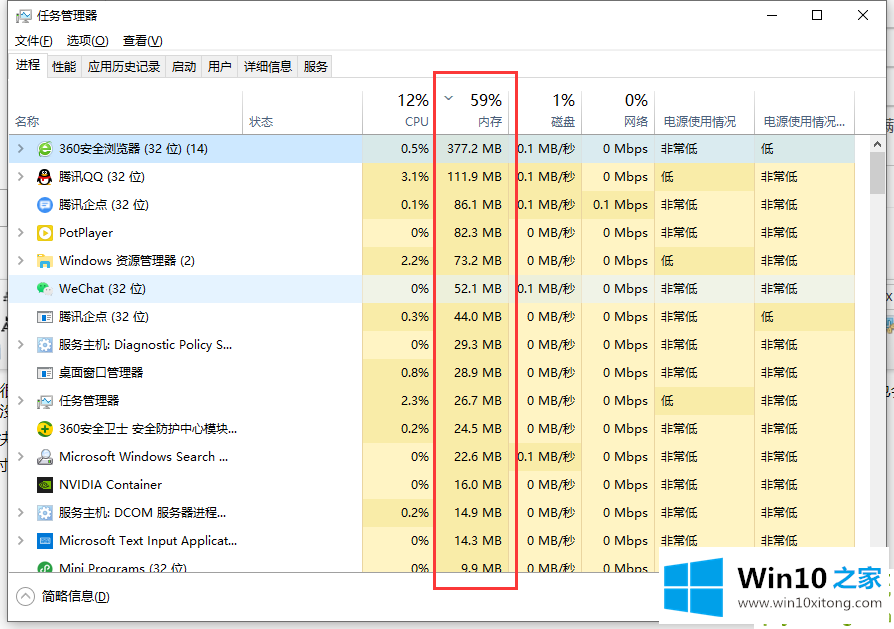Click the 0.1 Mbps network cell
Screen dimensions: 894x629
tap(618, 205)
